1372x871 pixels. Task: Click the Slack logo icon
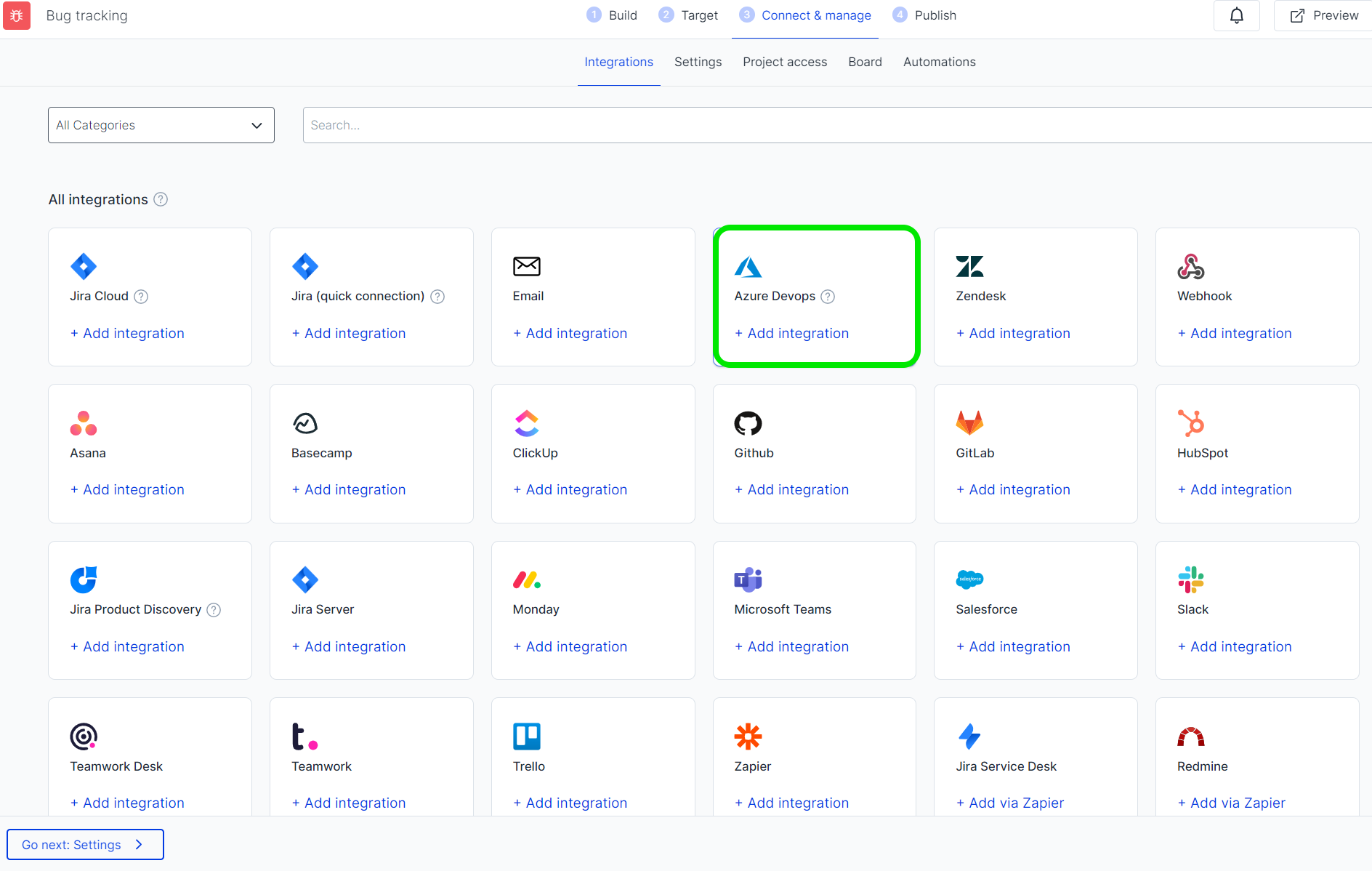coord(1191,579)
